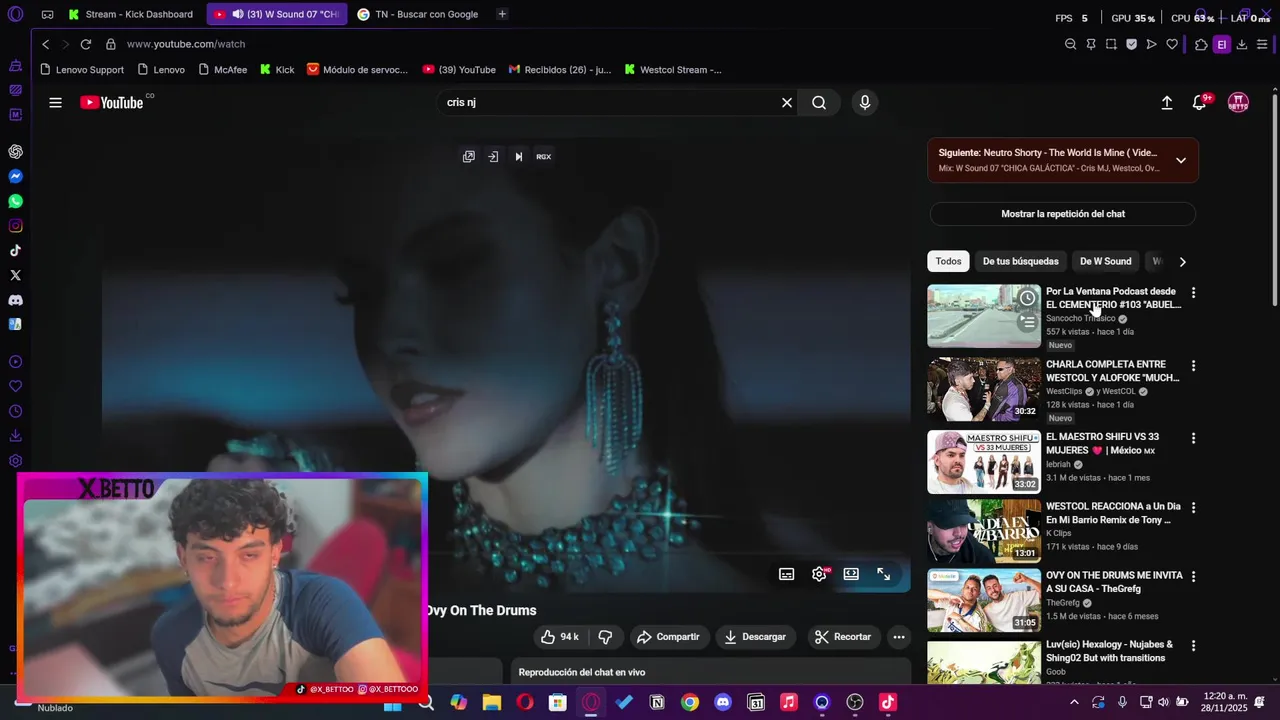The image size is (1280, 720).
Task: Open settings gear in the sidebar
Action: click(15, 461)
